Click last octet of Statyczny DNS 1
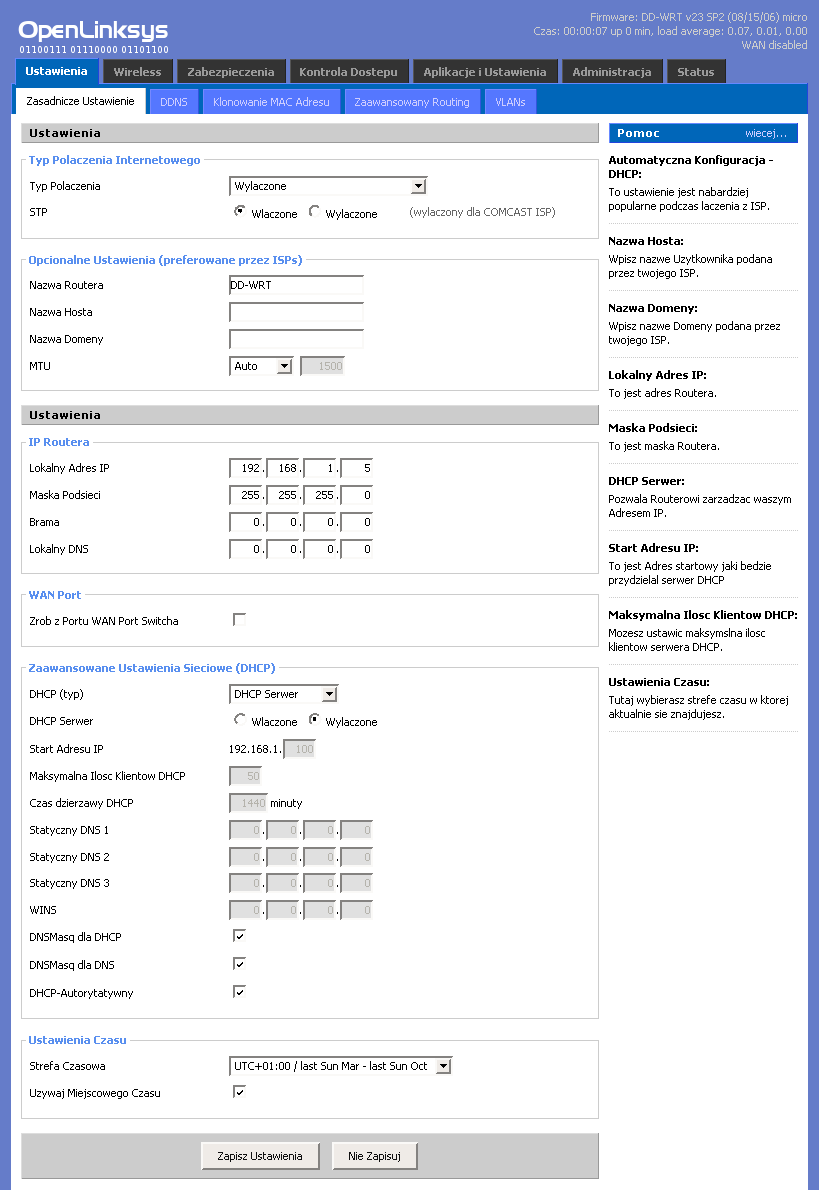 [357, 830]
